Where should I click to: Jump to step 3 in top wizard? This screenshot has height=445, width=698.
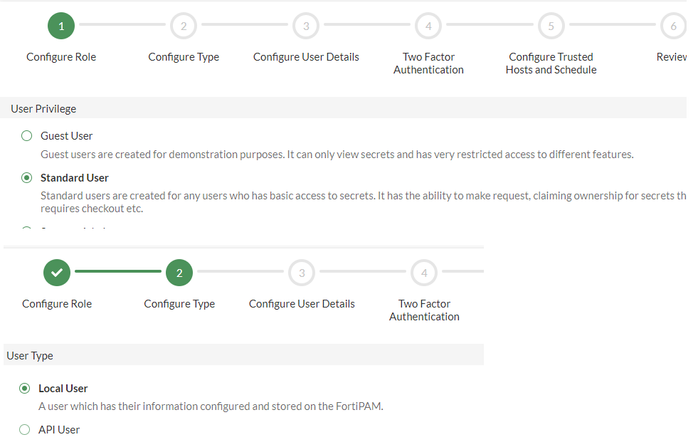tap(306, 25)
